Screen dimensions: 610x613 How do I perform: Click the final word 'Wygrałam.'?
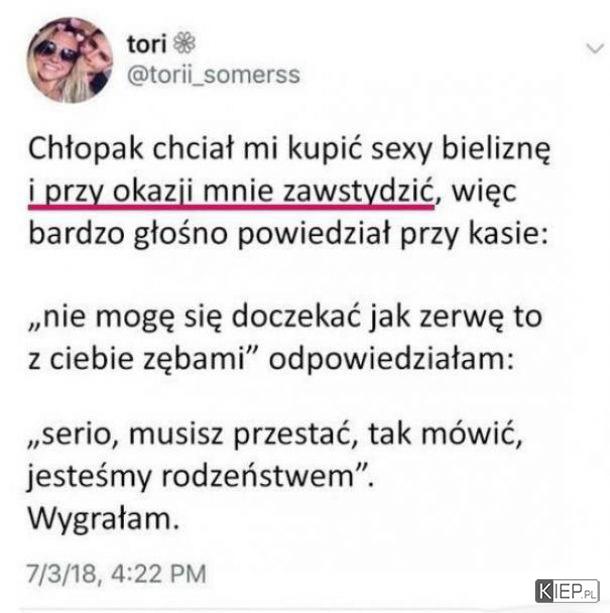tap(104, 519)
